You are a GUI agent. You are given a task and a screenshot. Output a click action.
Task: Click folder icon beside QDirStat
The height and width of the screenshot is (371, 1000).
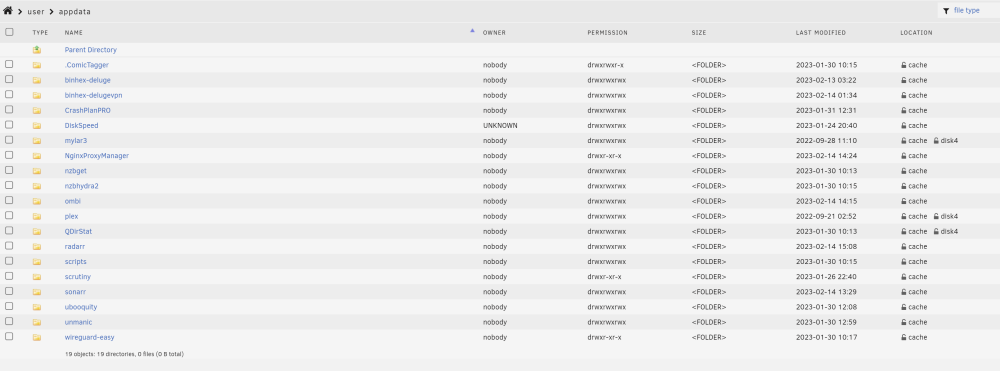pyautogui.click(x=37, y=231)
